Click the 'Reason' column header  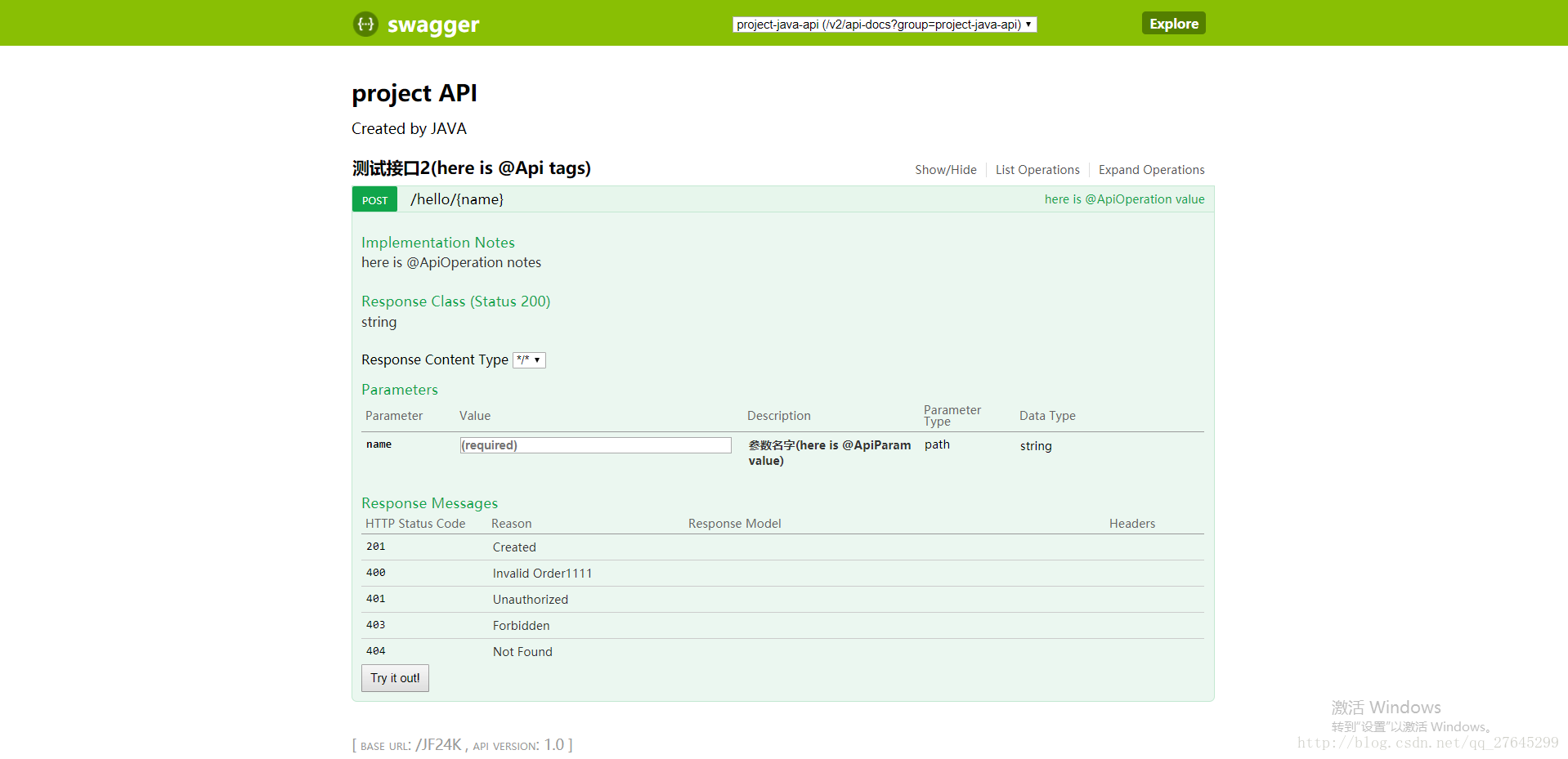(x=511, y=524)
